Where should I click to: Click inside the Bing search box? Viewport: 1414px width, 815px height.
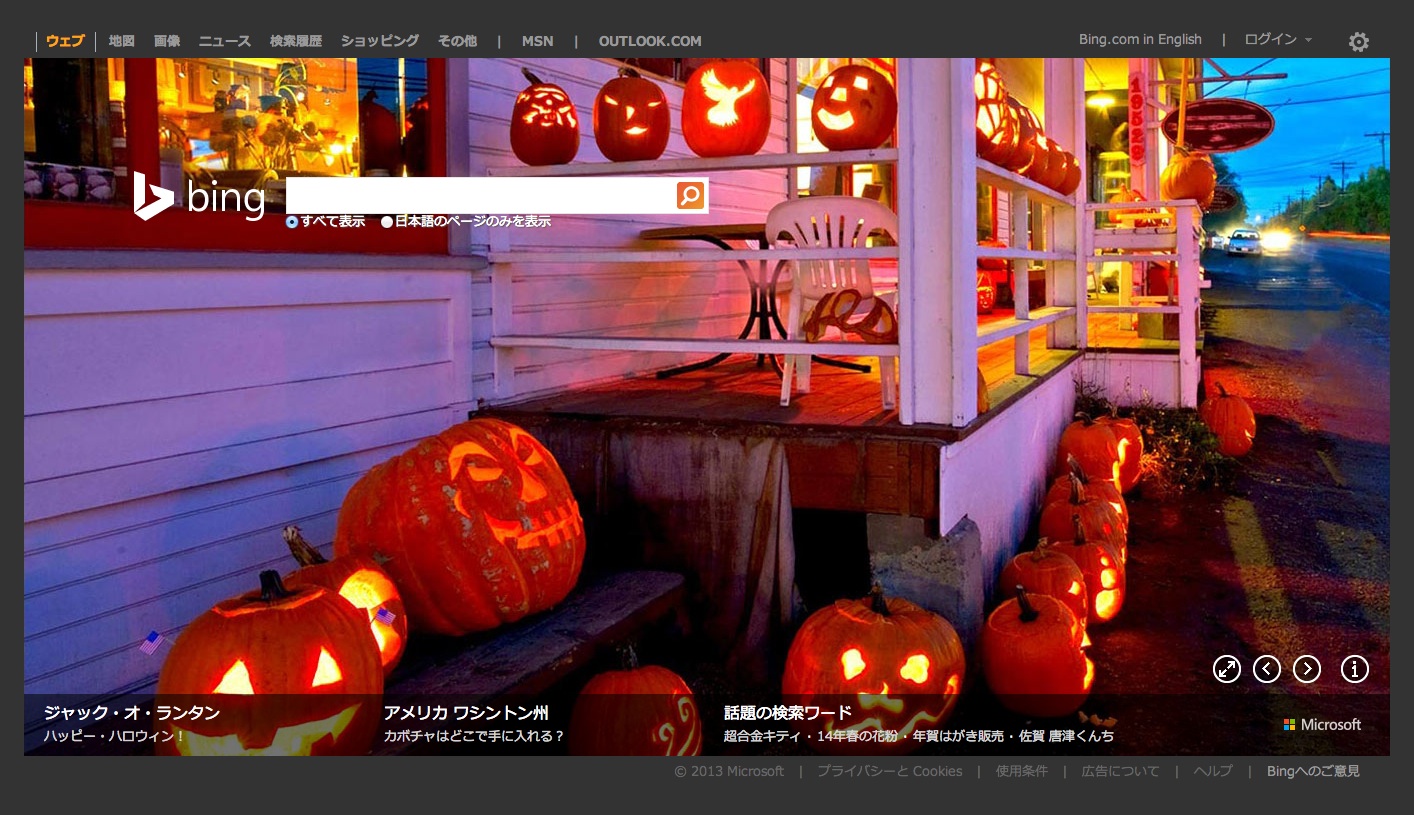[x=480, y=195]
